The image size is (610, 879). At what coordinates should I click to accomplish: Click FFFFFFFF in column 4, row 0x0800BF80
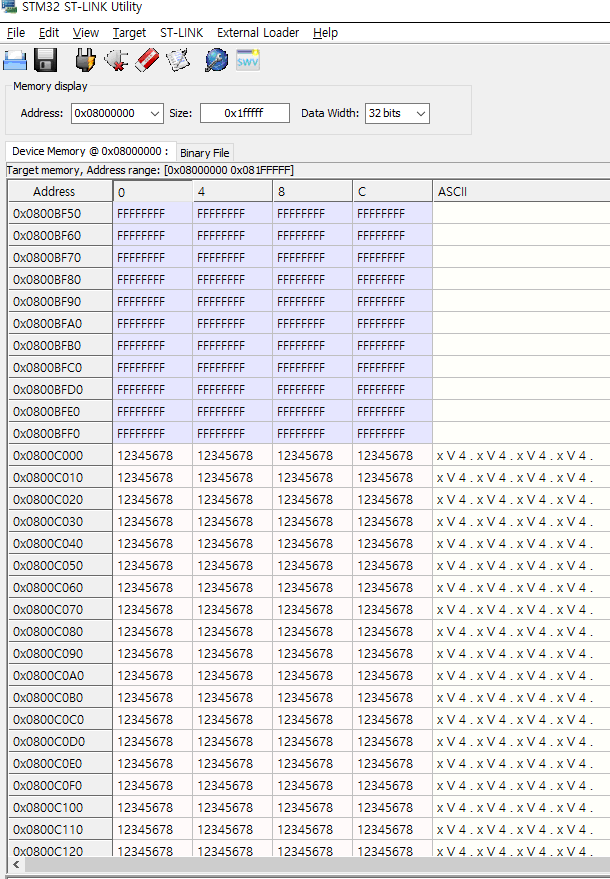point(221,279)
